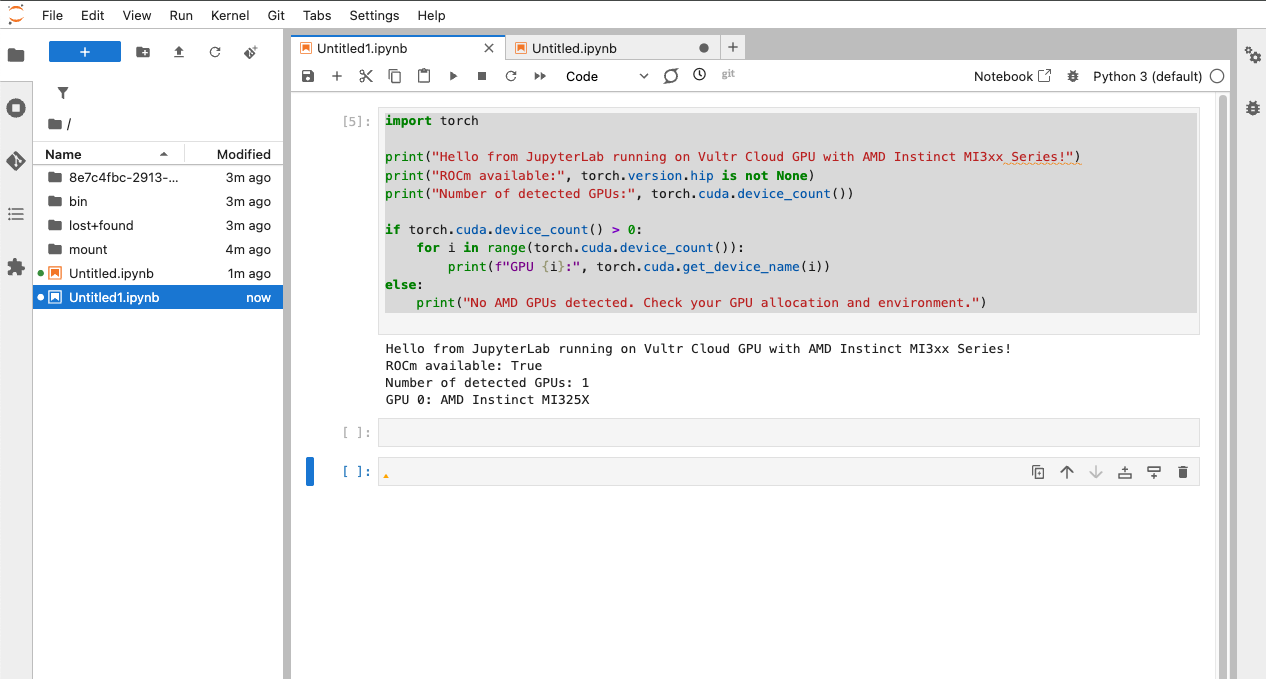This screenshot has height=679, width=1266.
Task: Click the clock icon in notebook toolbar
Action: [x=699, y=75]
